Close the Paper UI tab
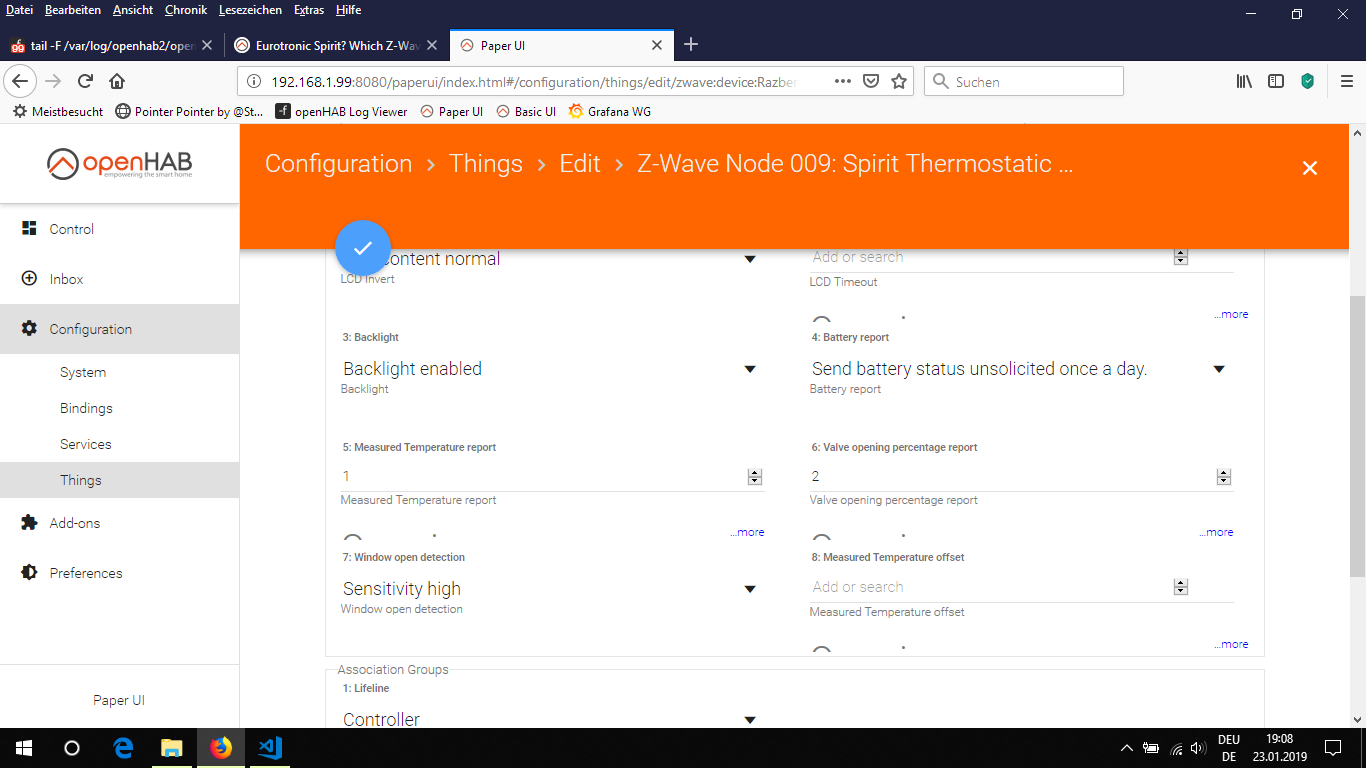 657,45
